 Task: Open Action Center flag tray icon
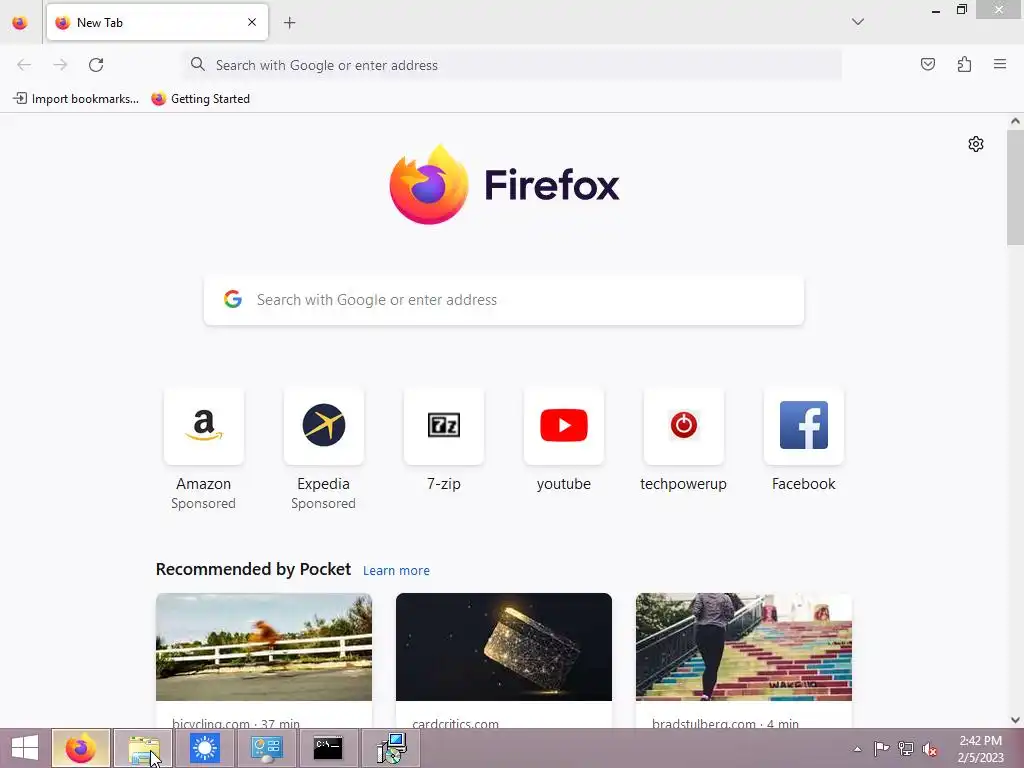(x=881, y=749)
